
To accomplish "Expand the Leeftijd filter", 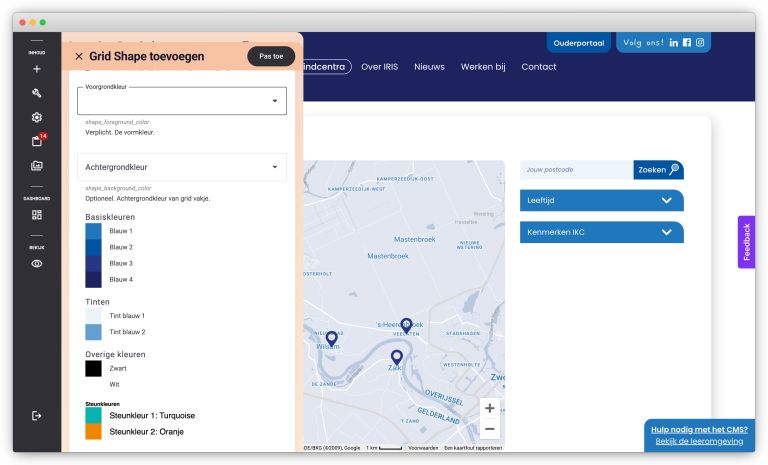I will (601, 200).
